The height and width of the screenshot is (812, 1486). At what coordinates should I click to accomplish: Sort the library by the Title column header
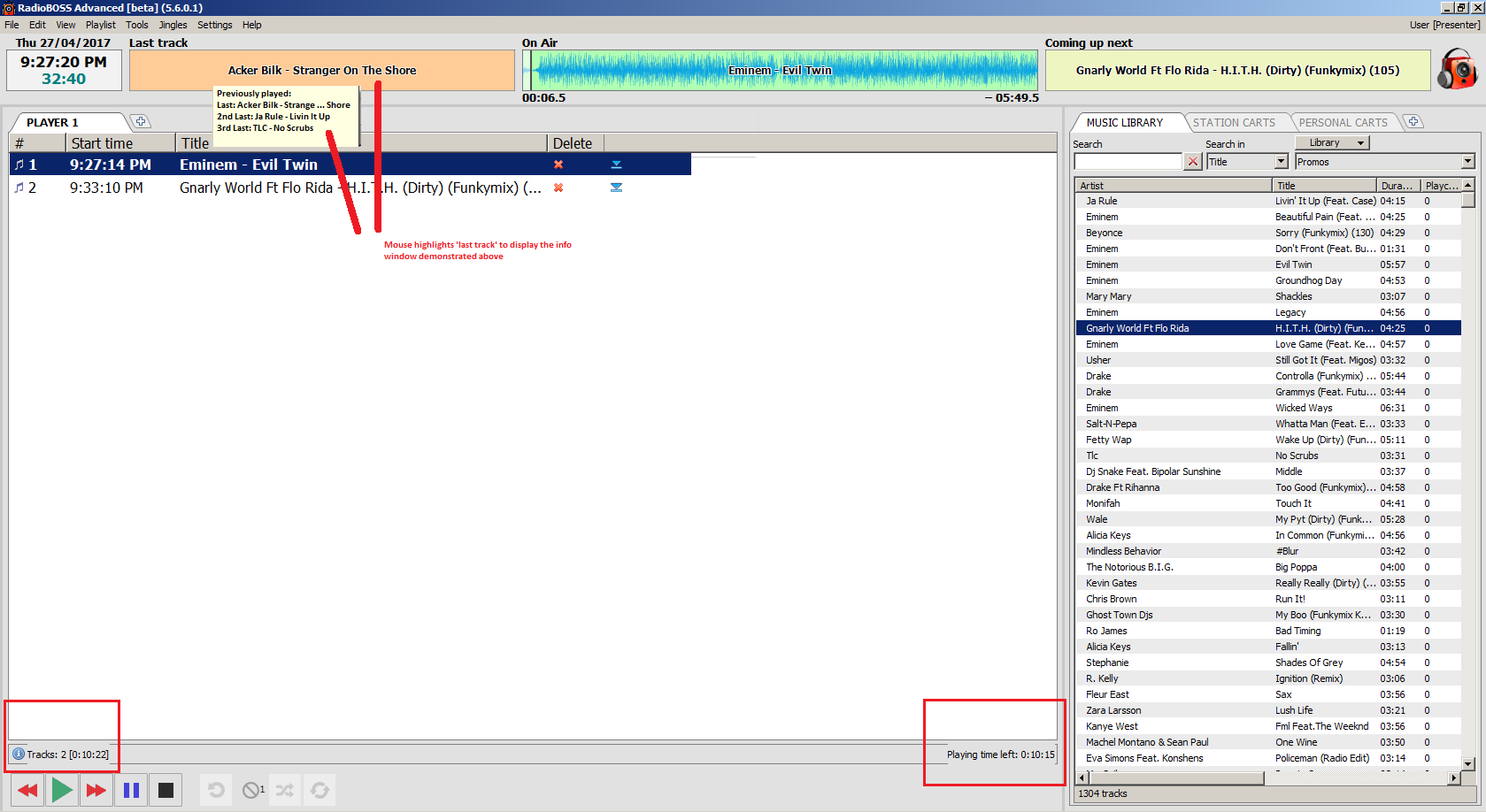coord(1324,185)
